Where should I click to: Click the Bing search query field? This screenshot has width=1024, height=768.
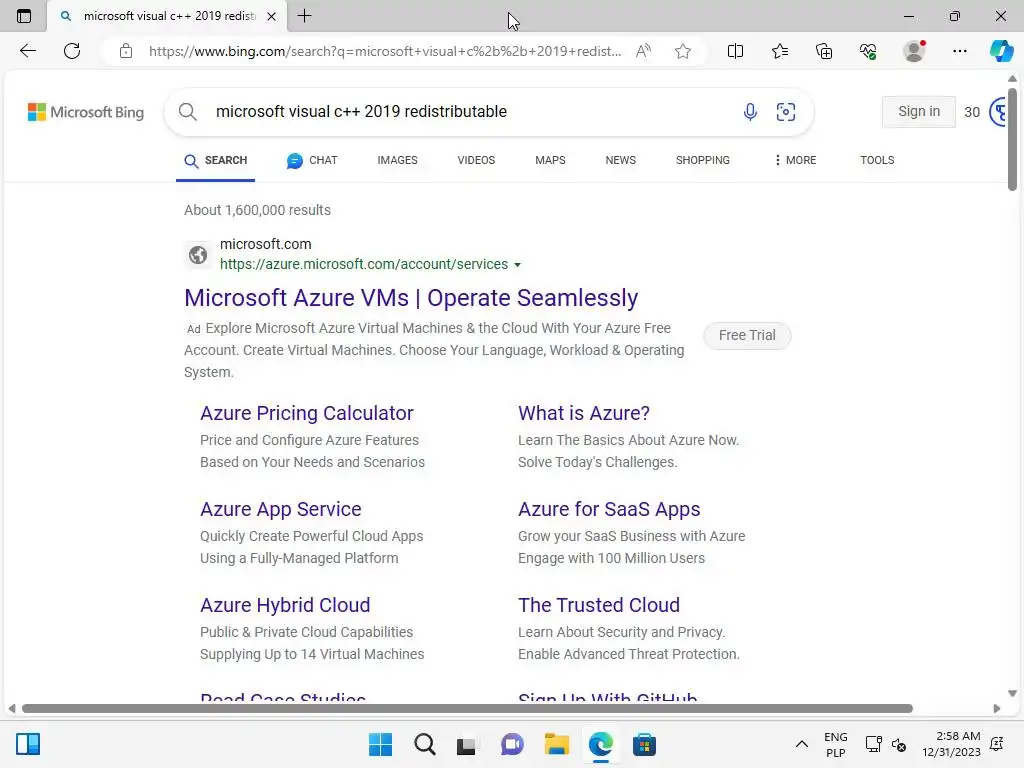(x=470, y=112)
